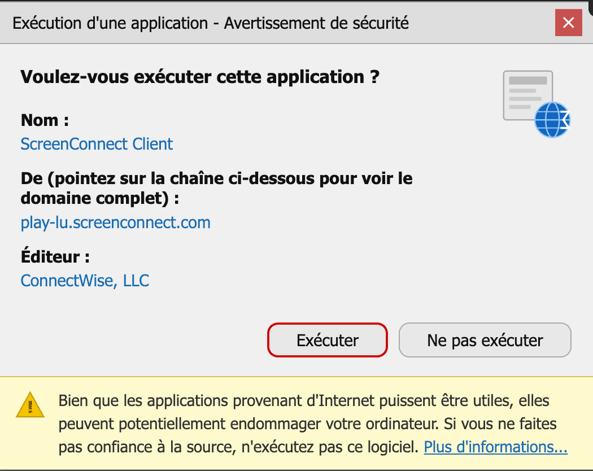
Task: Click the blue globe icon
Action: (x=552, y=120)
